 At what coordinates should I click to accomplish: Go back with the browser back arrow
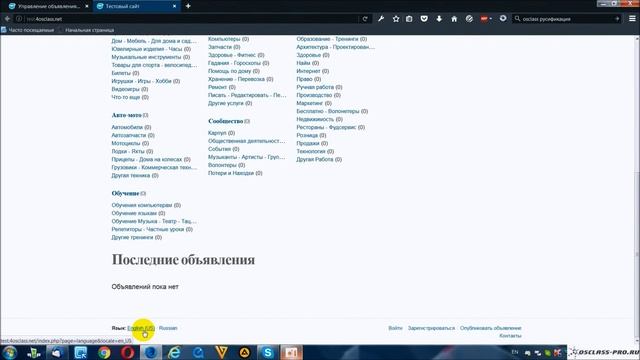7,19
